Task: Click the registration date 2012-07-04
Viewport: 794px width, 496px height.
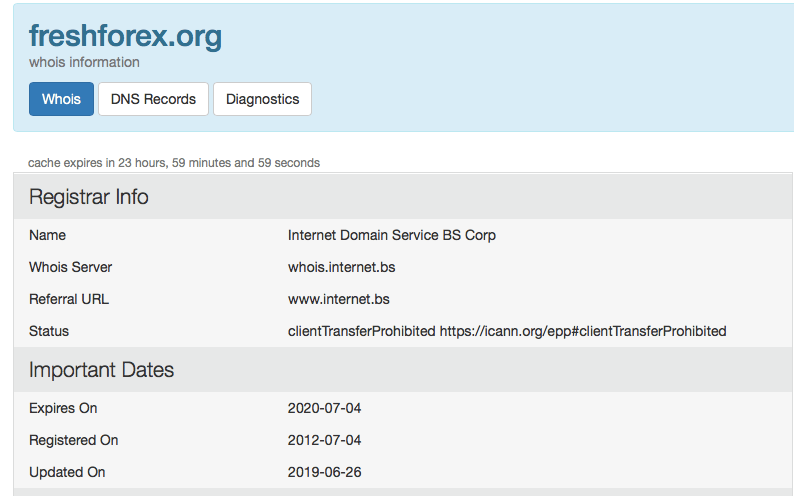Action: (x=323, y=440)
